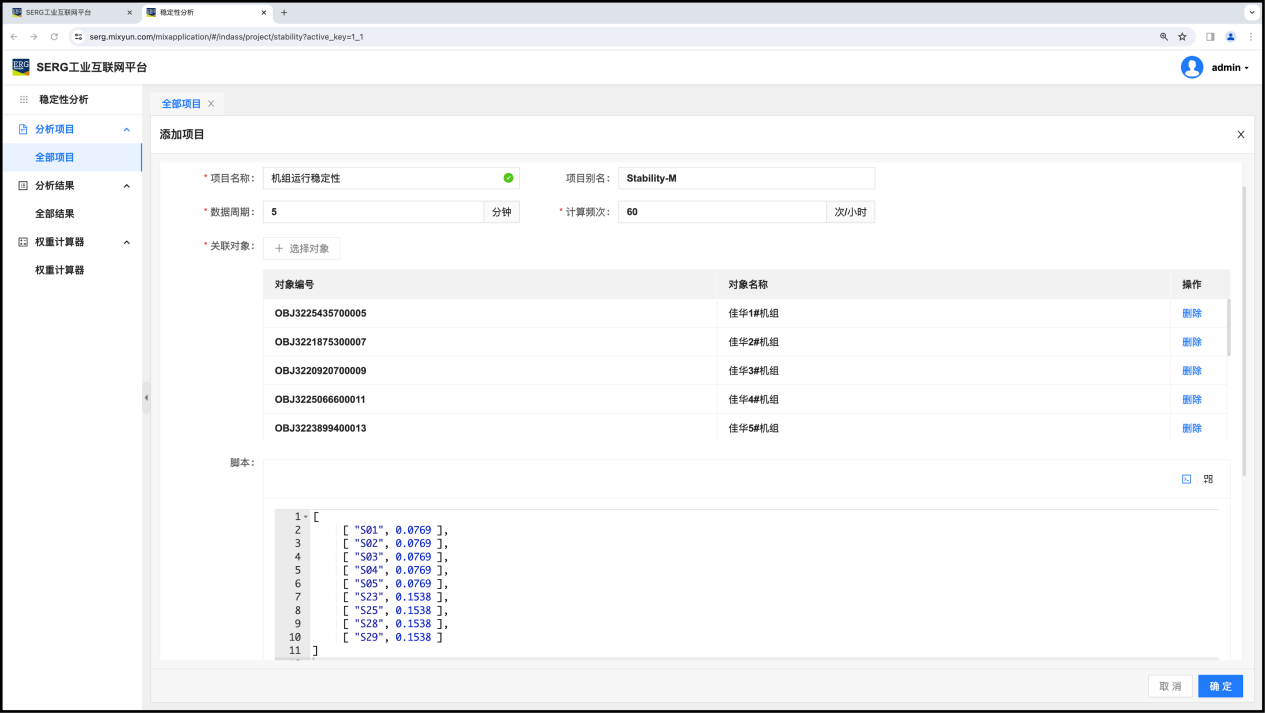Image resolution: width=1265 pixels, height=713 pixels.
Task: Open 权重计算器 submenu item
Action: [x=59, y=270]
